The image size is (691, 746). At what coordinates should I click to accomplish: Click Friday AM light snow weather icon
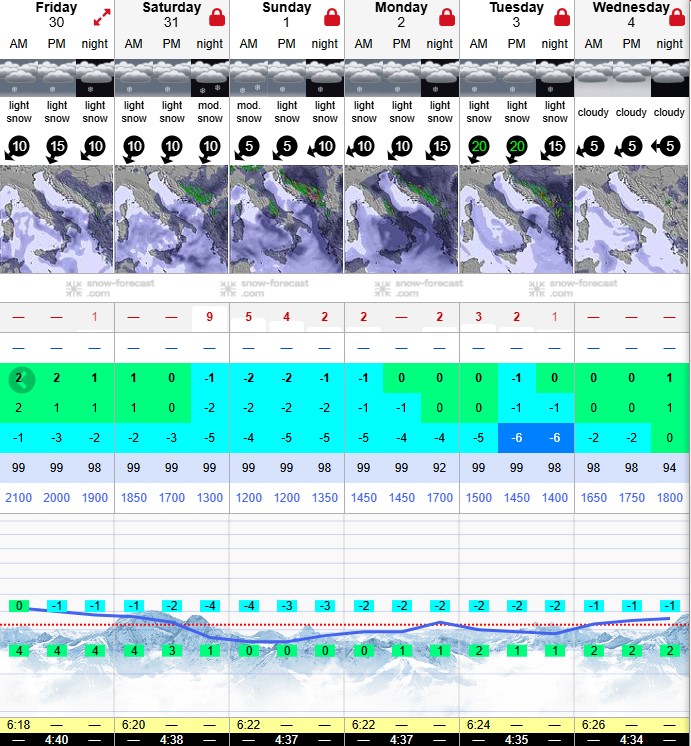19,78
